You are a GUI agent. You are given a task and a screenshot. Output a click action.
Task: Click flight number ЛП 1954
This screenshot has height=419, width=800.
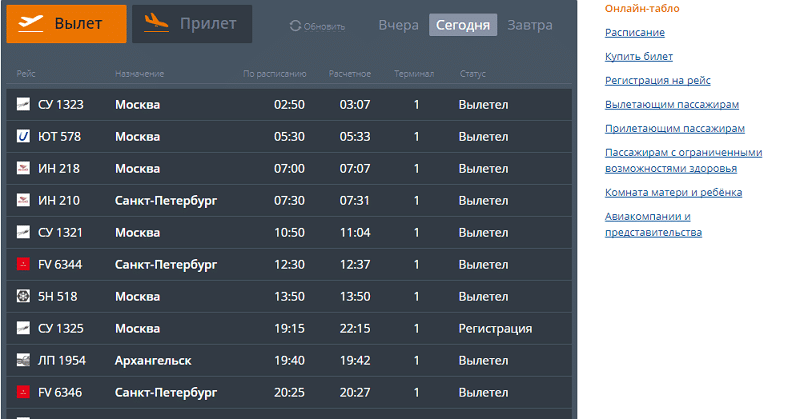[62, 360]
